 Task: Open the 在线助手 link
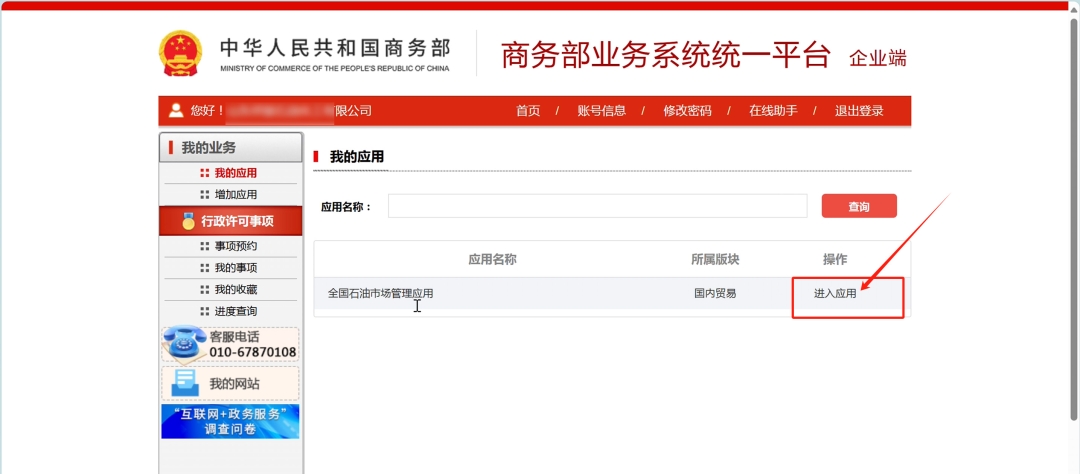[773, 111]
